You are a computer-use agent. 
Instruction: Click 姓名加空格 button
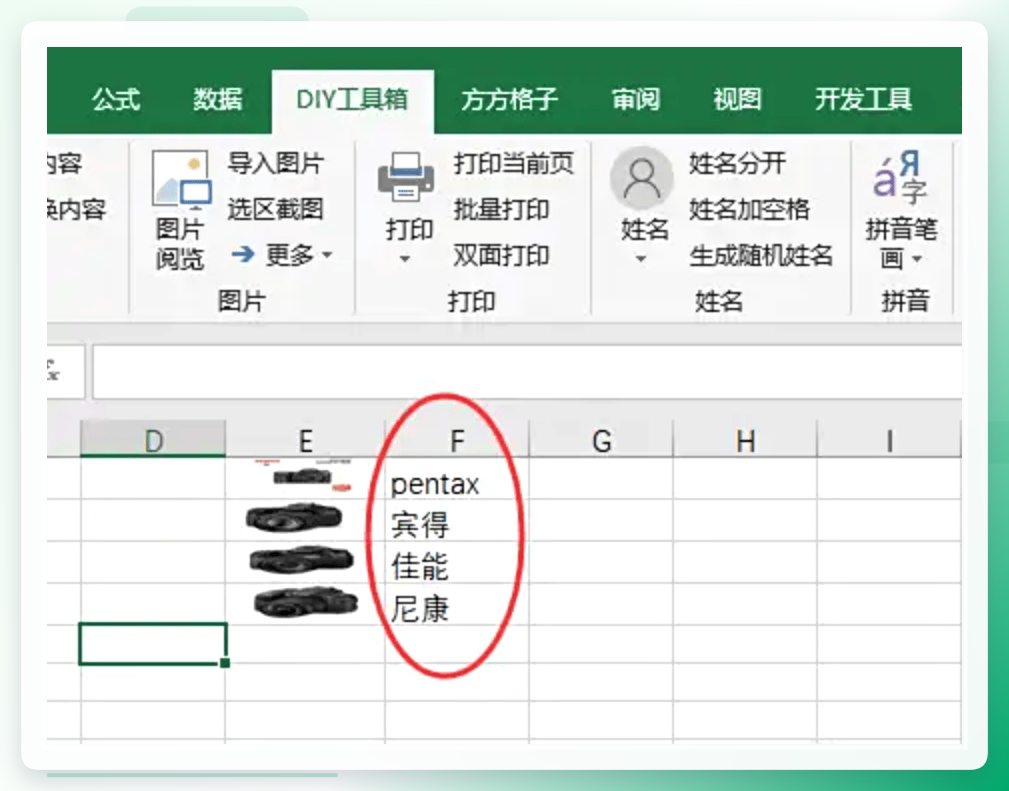coord(749,209)
